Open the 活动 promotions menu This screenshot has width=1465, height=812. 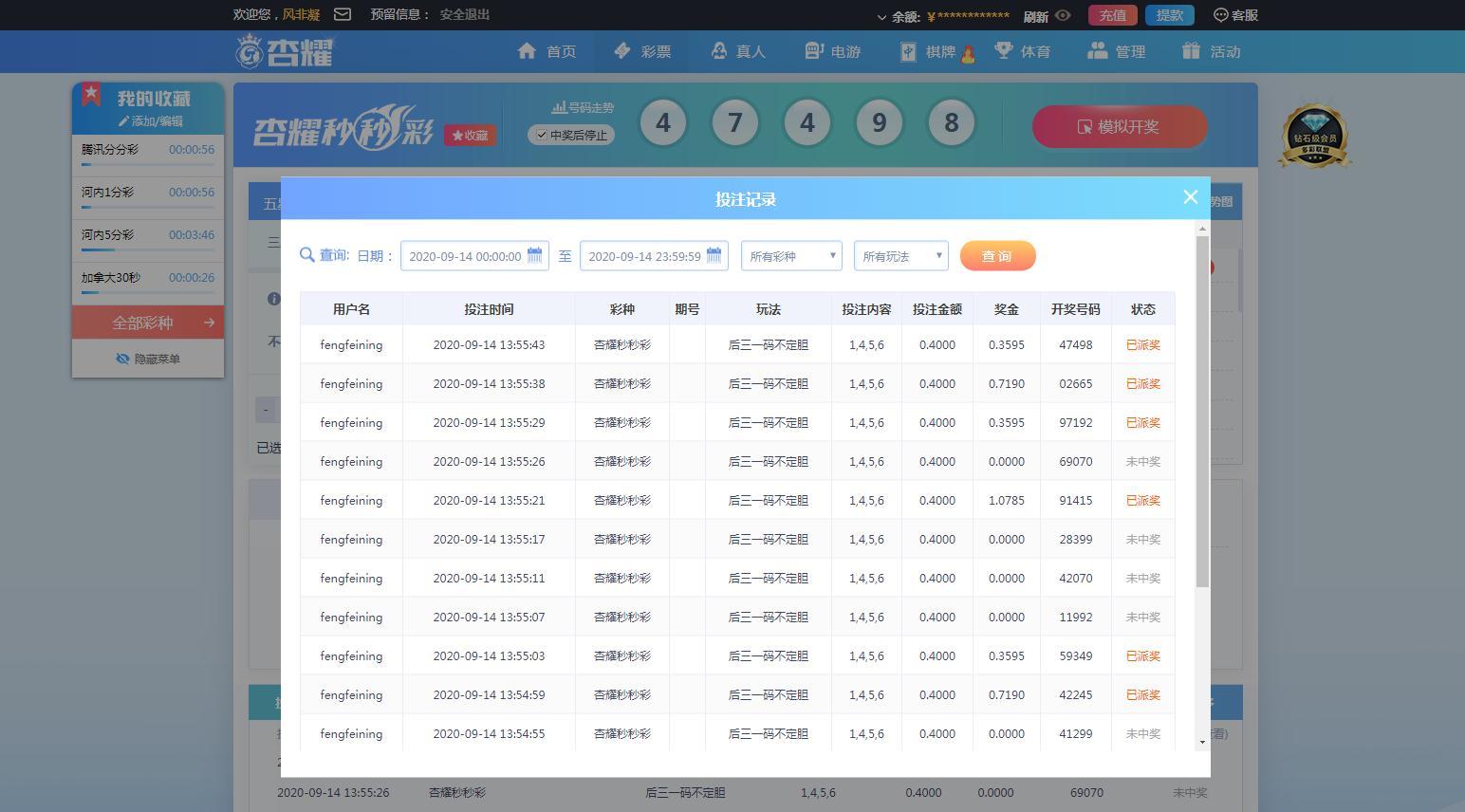1212,51
